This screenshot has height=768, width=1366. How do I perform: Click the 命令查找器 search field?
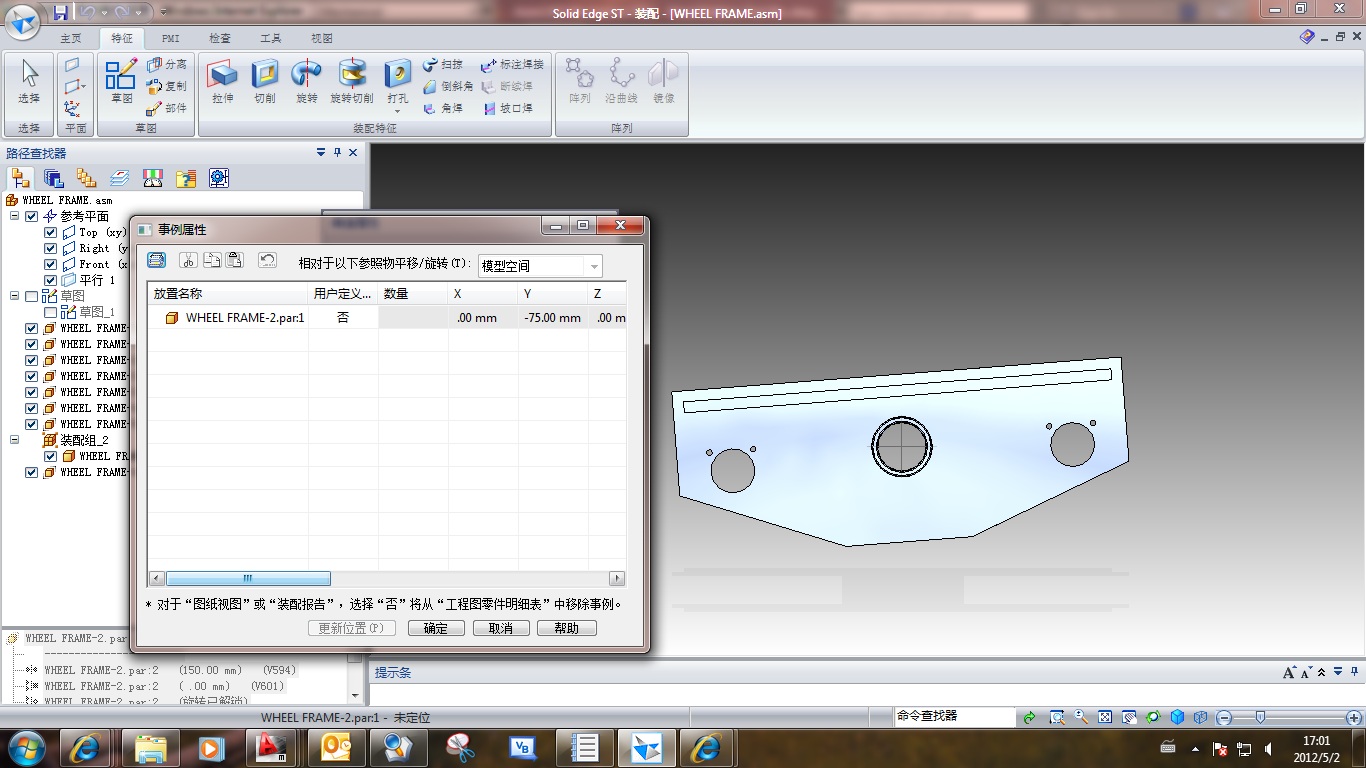coord(955,716)
